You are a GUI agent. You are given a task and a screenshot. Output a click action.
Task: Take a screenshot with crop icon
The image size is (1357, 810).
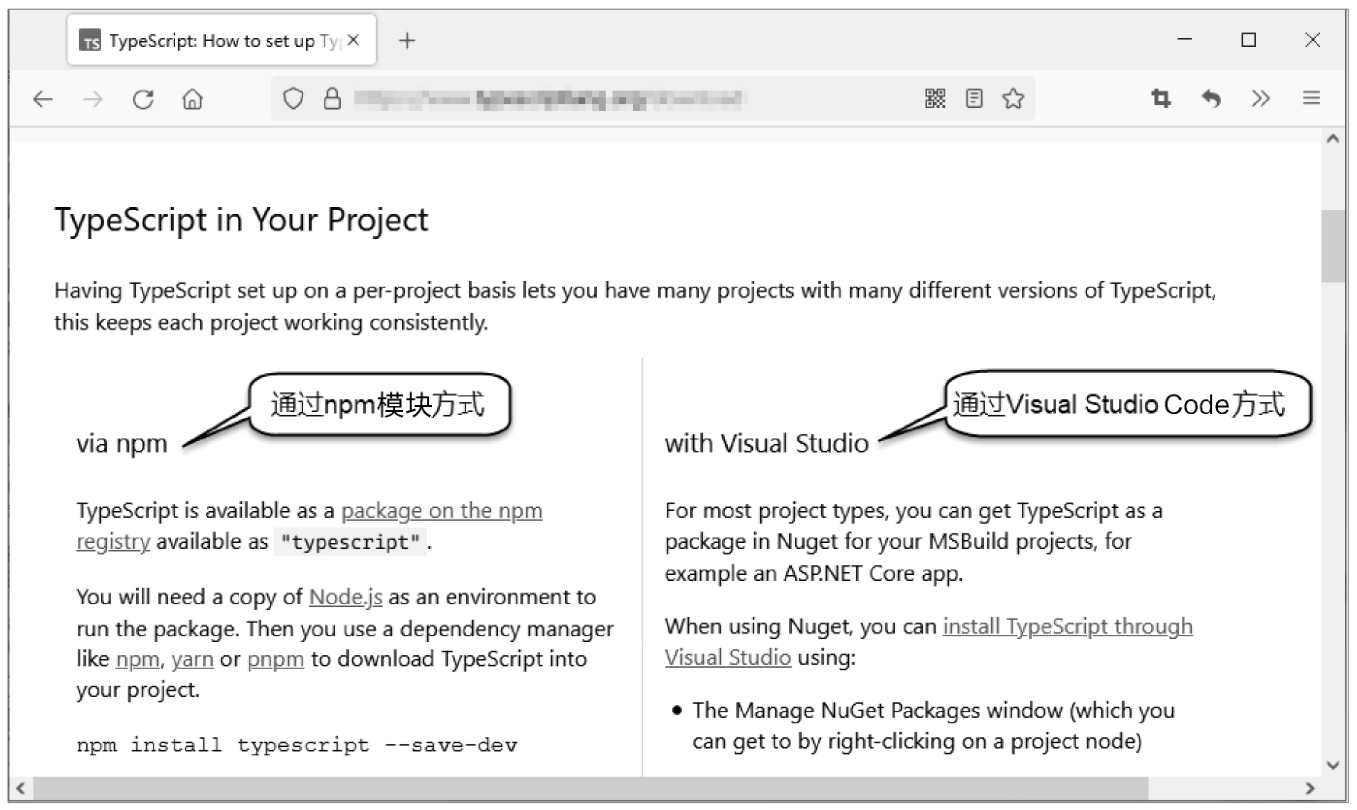(x=1161, y=98)
